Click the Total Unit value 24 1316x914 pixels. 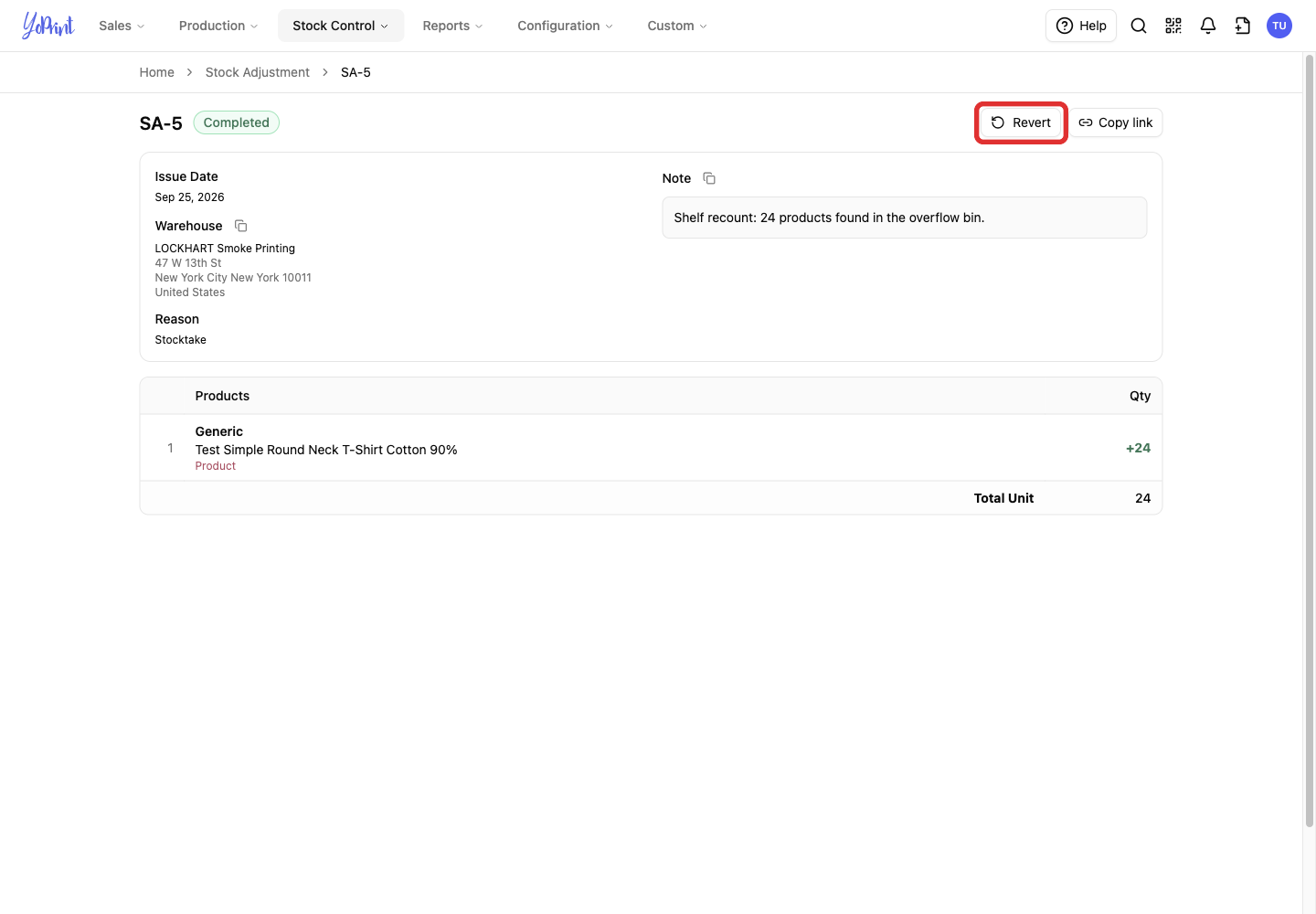(x=1143, y=498)
